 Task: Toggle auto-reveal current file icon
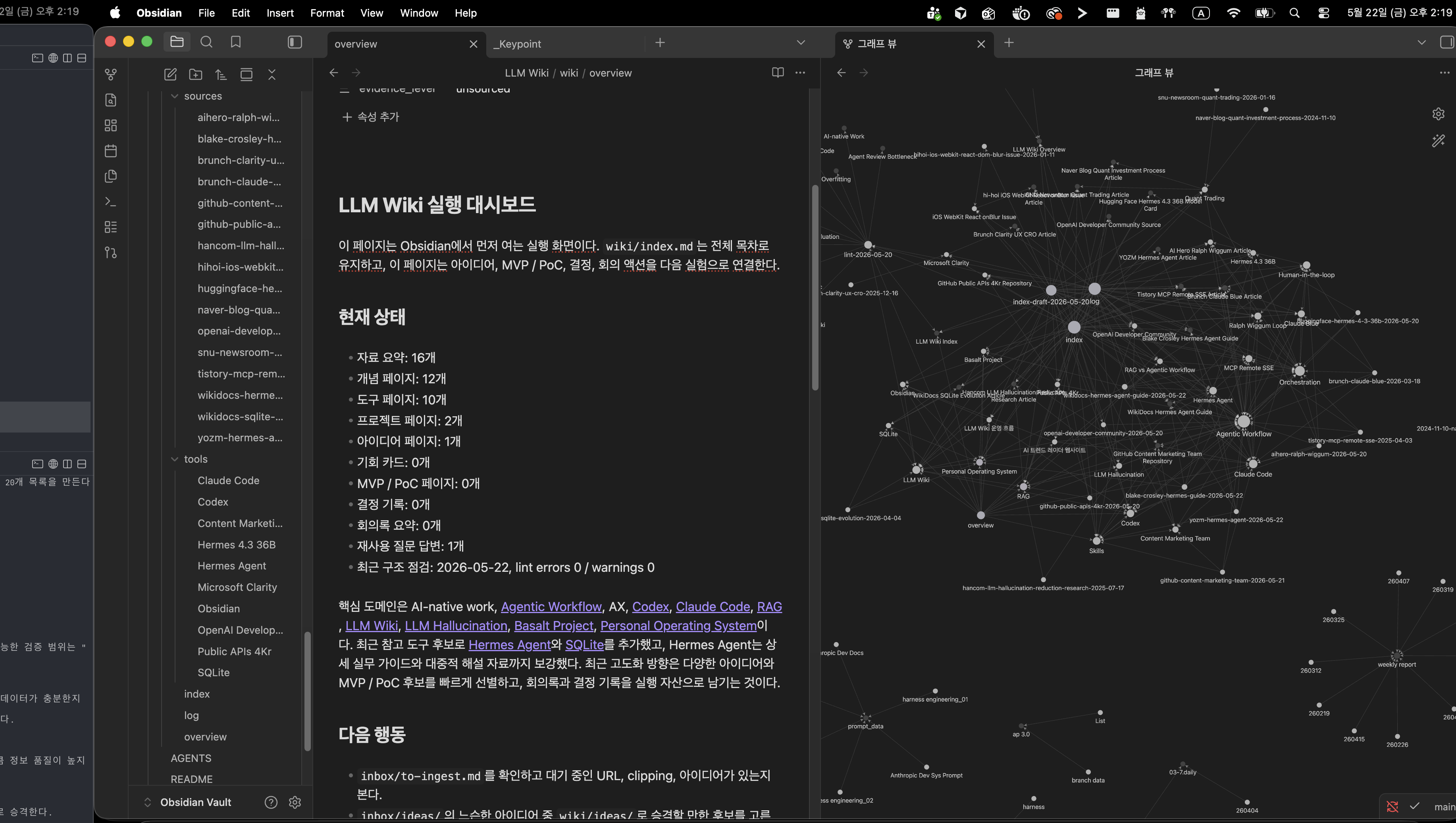(247, 74)
